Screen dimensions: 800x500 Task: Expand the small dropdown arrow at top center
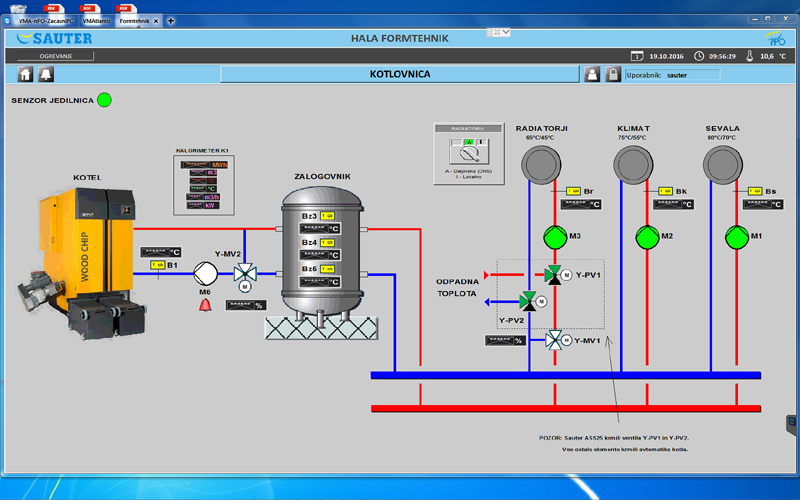506,32
